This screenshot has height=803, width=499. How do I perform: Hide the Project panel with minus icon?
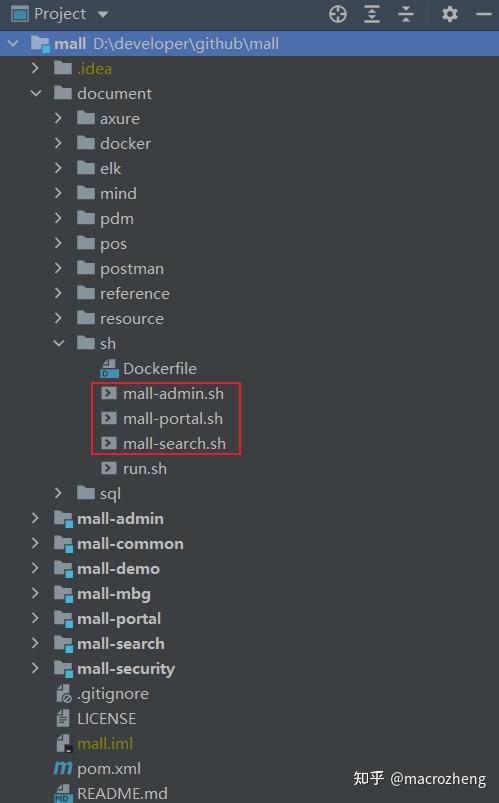pyautogui.click(x=484, y=14)
